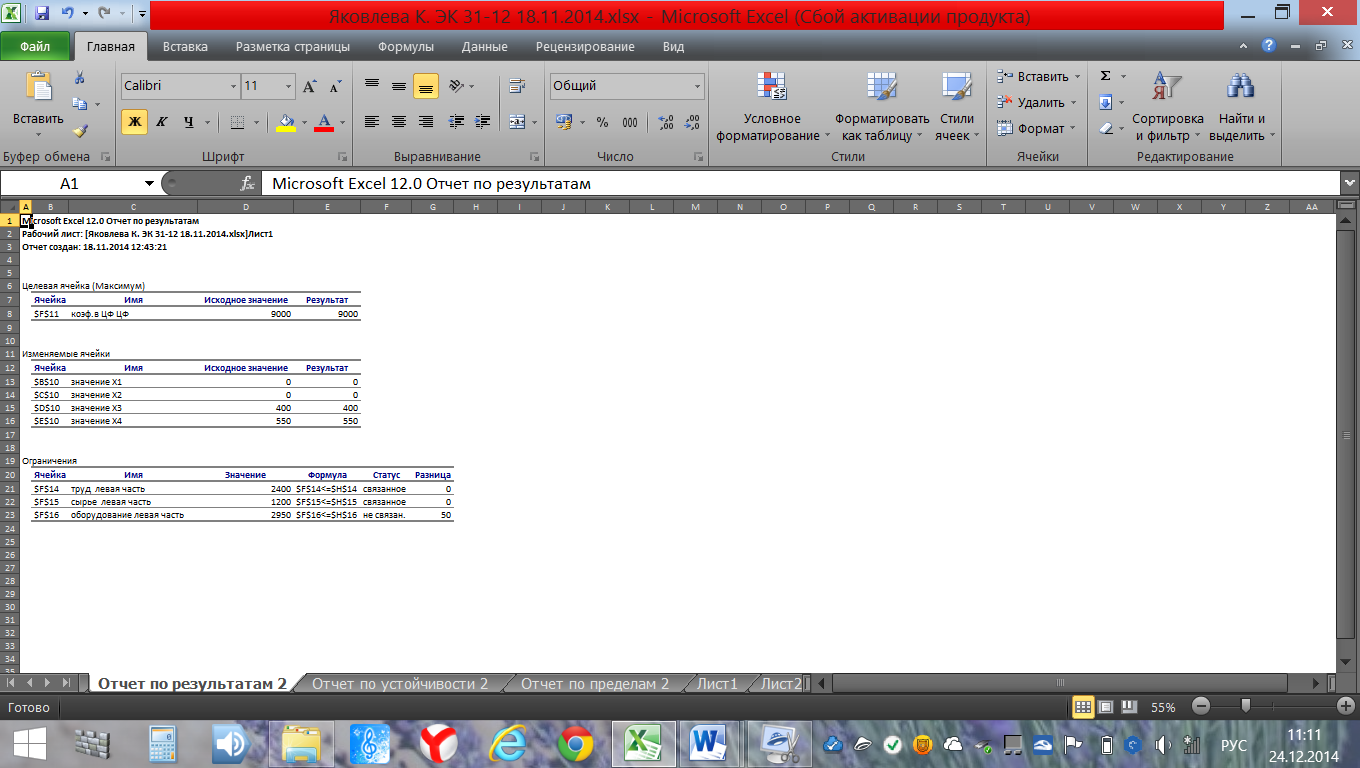The image size is (1360, 768).
Task: Toggle italic formatting (К)
Action: click(161, 122)
